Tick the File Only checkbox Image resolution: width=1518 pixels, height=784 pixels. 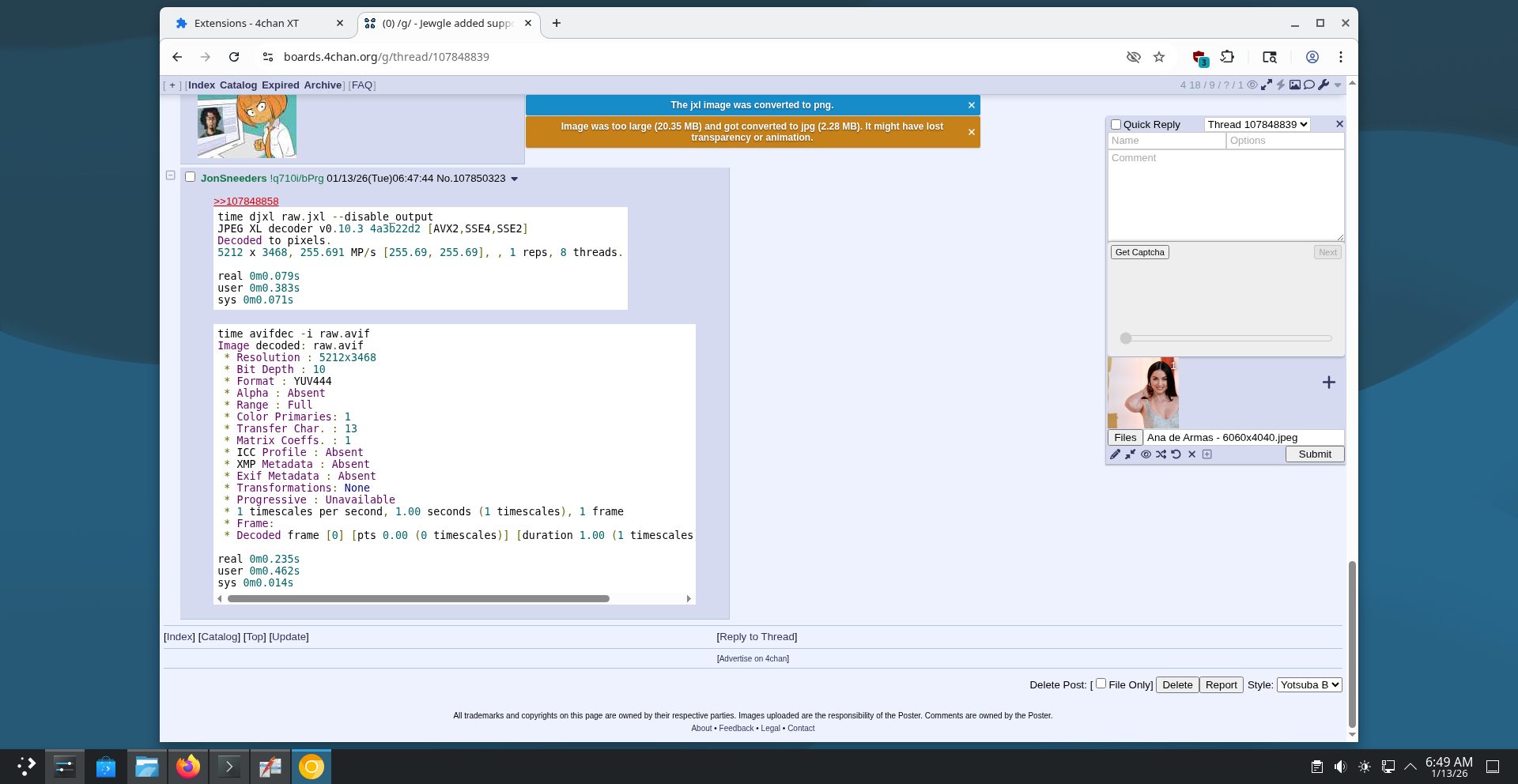[x=1101, y=684]
